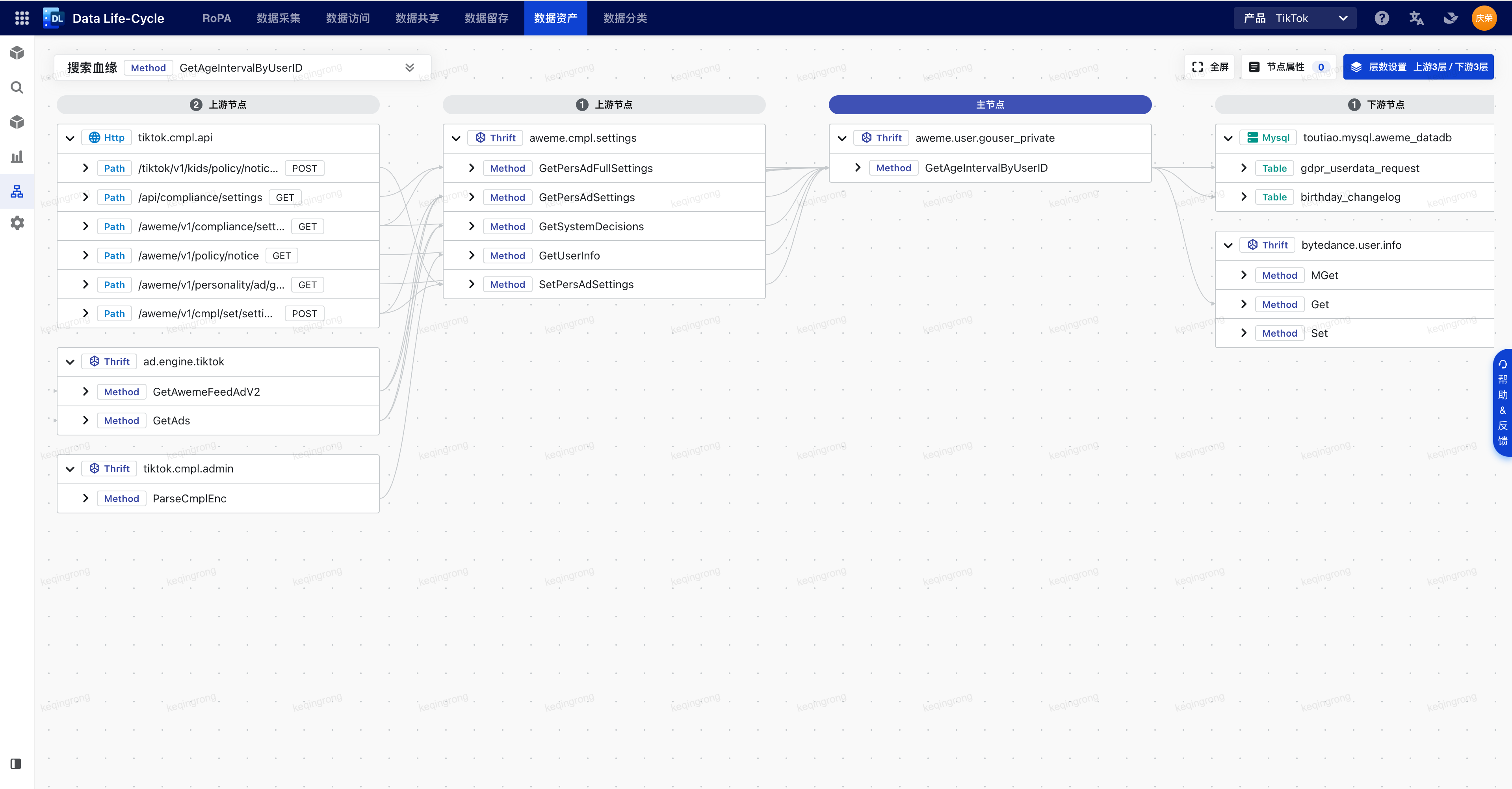1512x789 pixels.
Task: Click the help question mark icon
Action: click(1381, 18)
